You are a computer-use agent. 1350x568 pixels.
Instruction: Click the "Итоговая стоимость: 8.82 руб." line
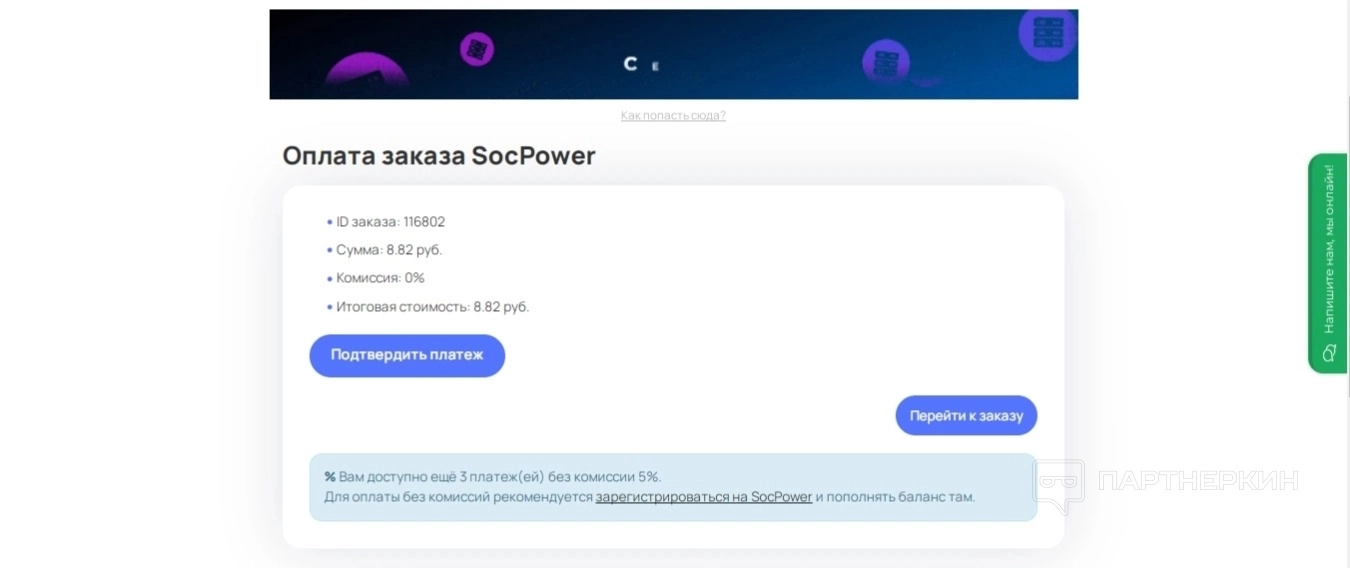pos(432,307)
